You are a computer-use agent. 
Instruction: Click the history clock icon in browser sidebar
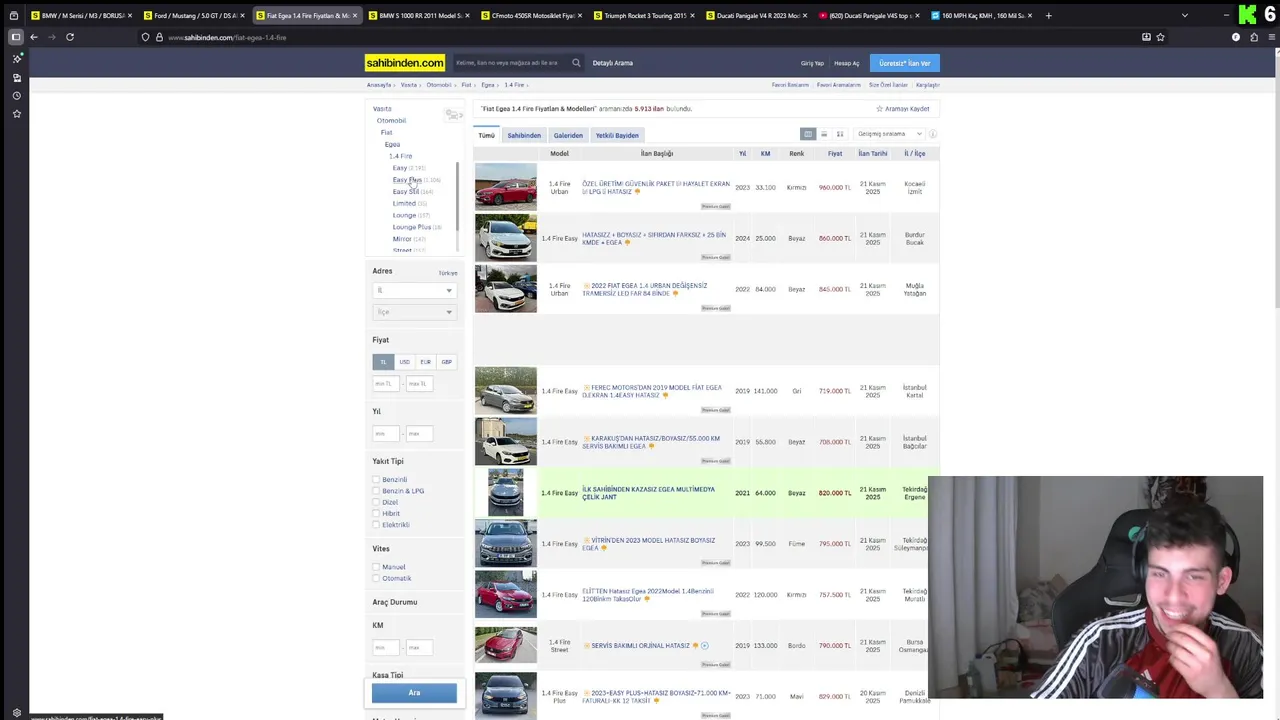(16, 96)
